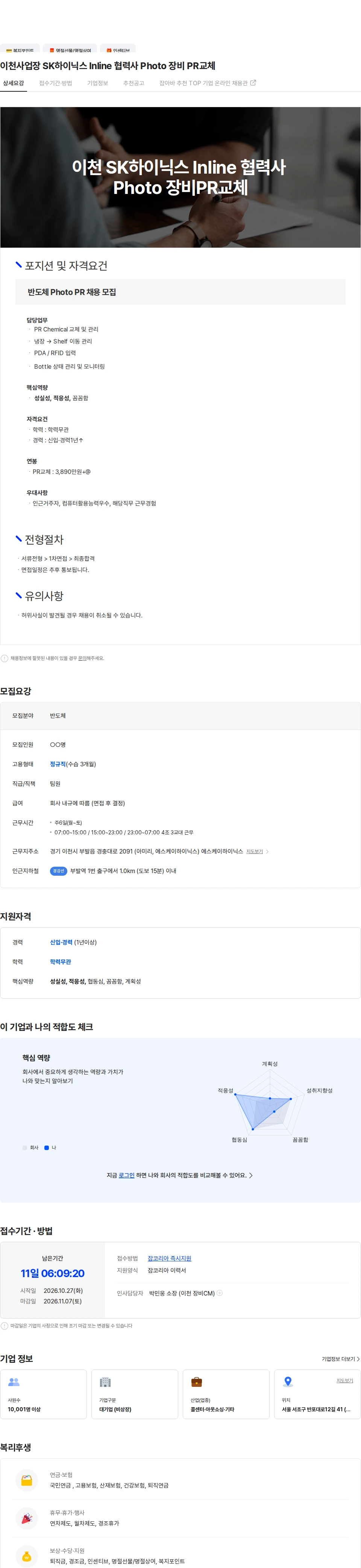Open 잡코리아 즉시지원 link
This screenshot has height=1568, width=361.
pyautogui.click(x=169, y=1258)
